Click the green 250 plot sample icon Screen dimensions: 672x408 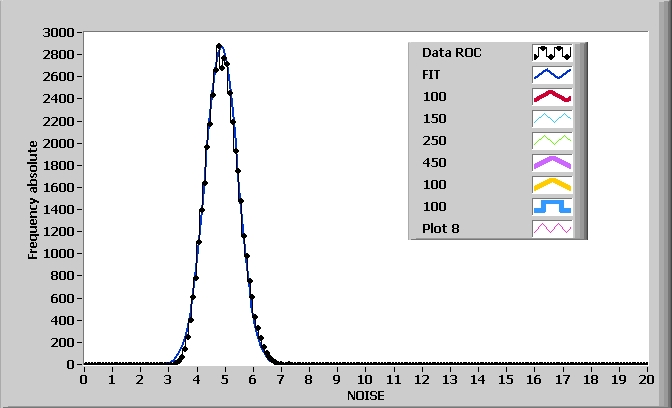[552, 141]
